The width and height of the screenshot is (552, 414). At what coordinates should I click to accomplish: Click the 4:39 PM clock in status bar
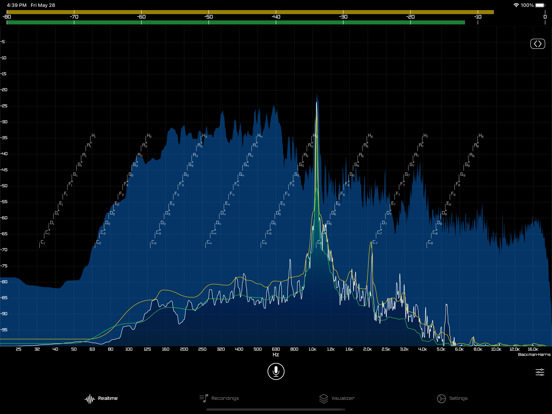pyautogui.click(x=16, y=5)
